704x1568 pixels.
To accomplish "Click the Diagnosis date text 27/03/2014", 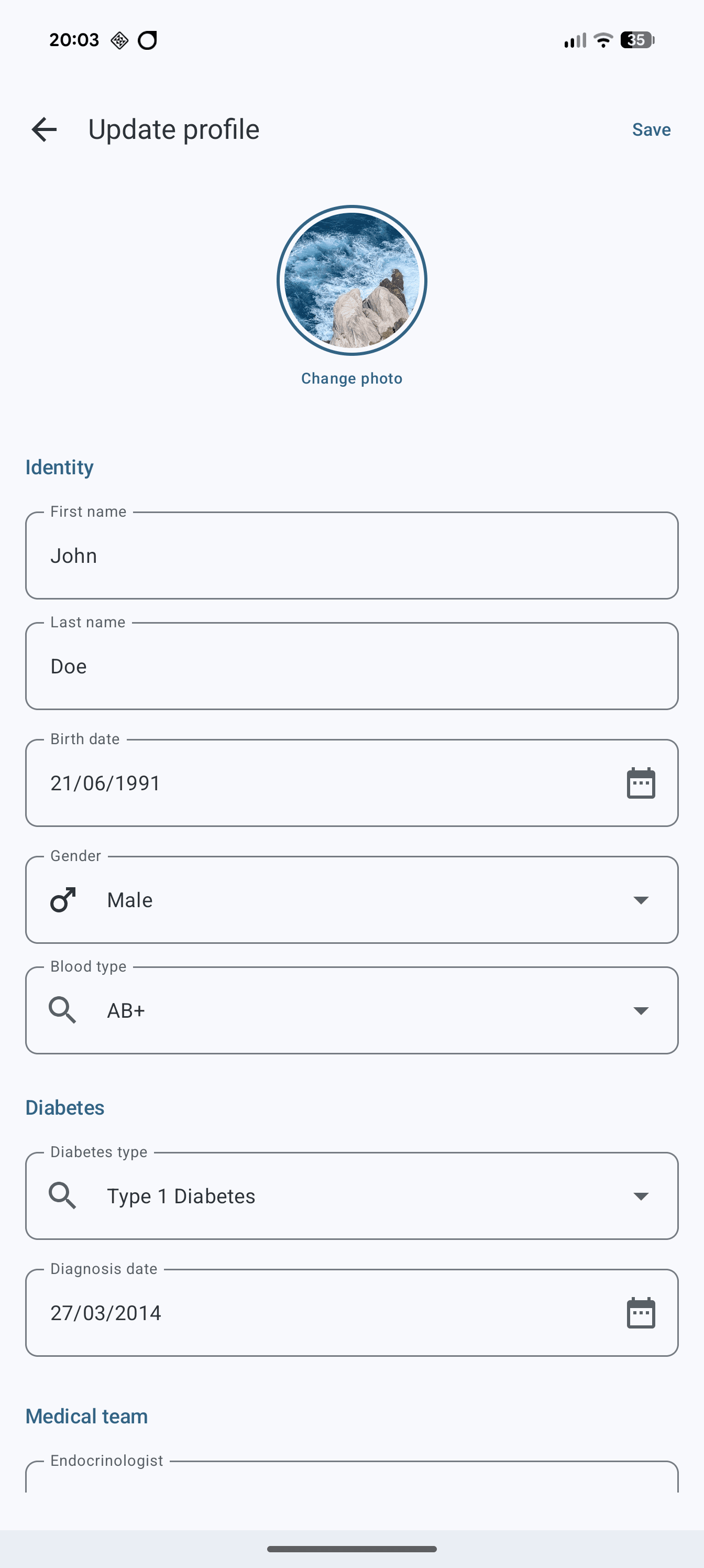I will coord(105,1313).
